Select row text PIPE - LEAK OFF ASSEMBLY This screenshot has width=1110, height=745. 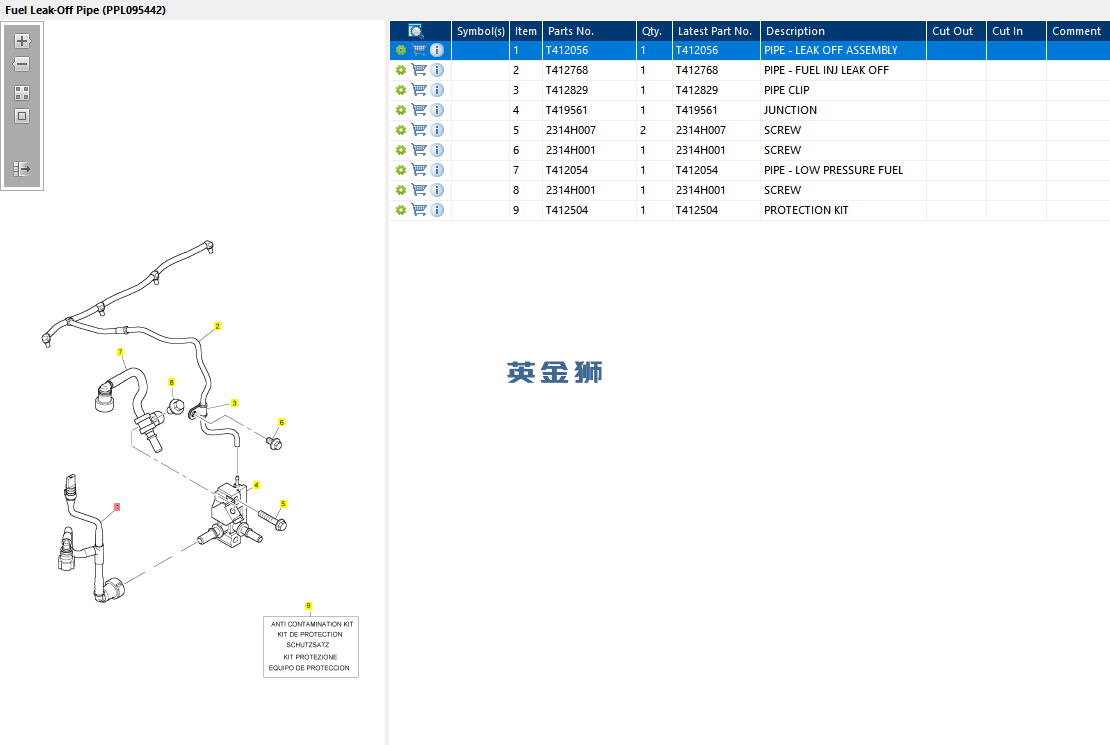coord(830,50)
